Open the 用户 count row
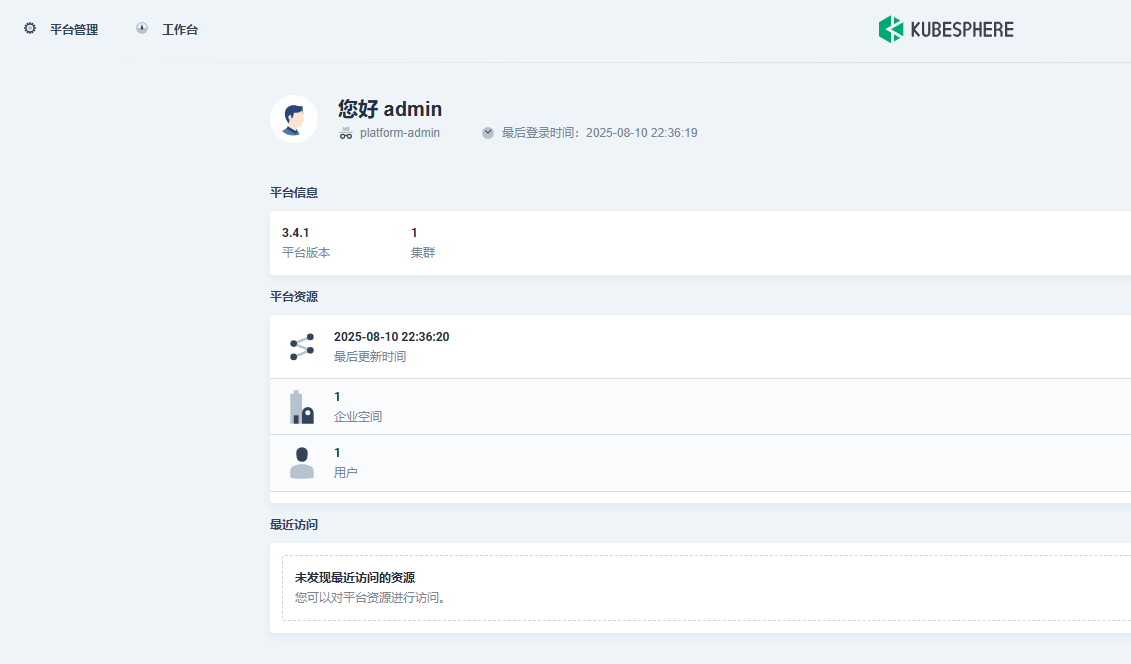This screenshot has width=1131, height=664. click(x=700, y=463)
